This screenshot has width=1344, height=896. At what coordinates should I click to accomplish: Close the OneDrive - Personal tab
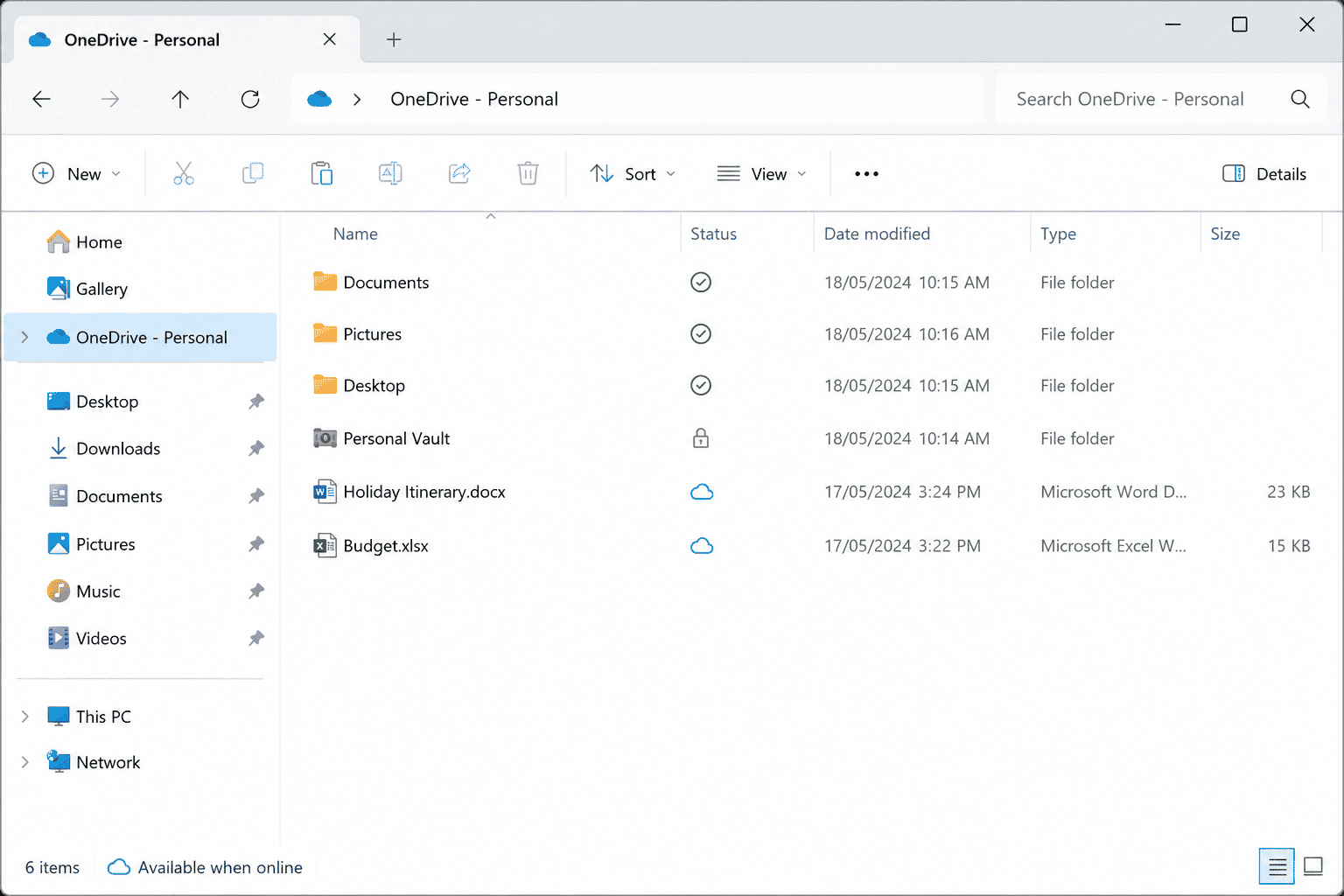pos(329,39)
